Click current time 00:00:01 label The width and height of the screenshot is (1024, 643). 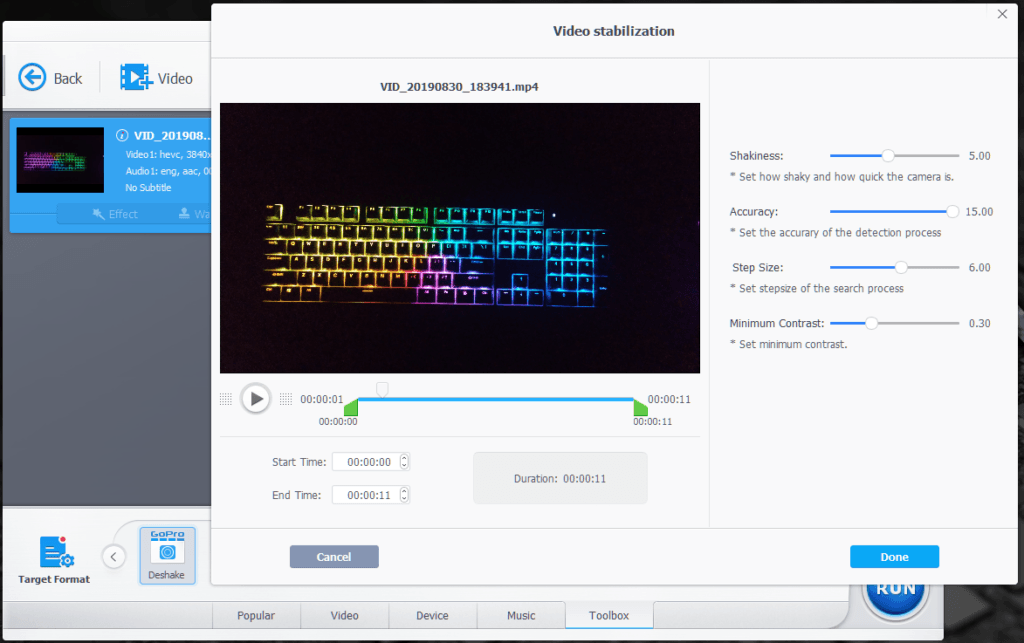321,399
